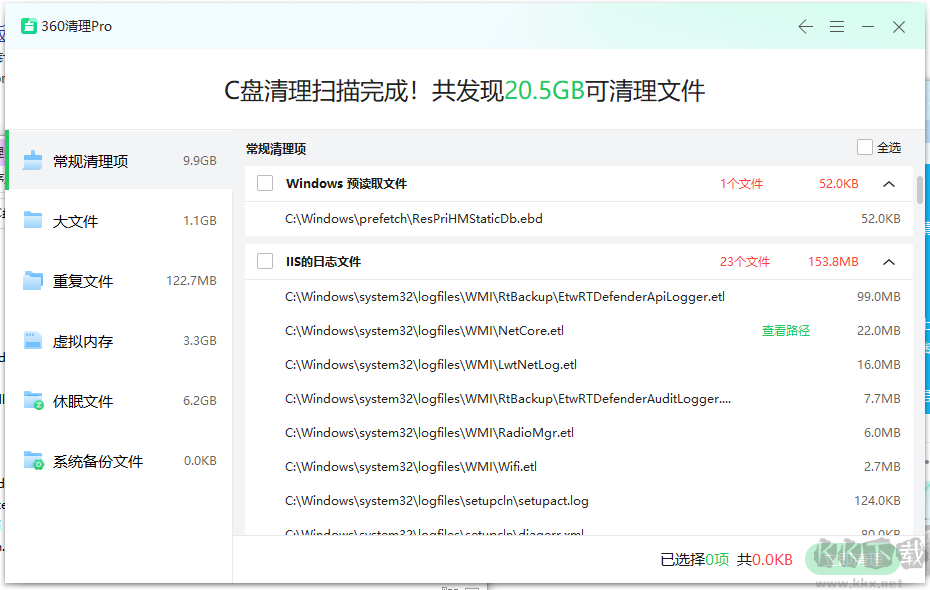Click the 153.8MB group size
This screenshot has width=930, height=590.
[x=833, y=261]
